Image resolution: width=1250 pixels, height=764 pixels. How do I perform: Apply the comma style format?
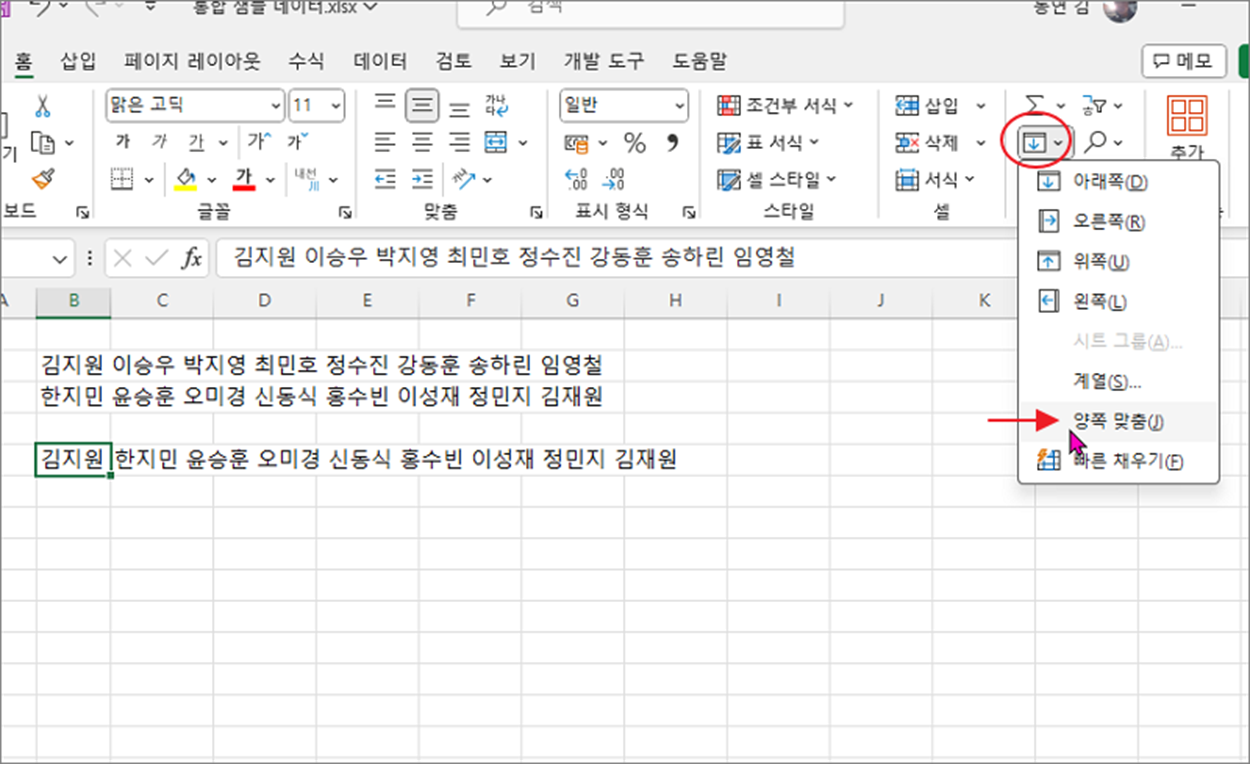click(672, 142)
